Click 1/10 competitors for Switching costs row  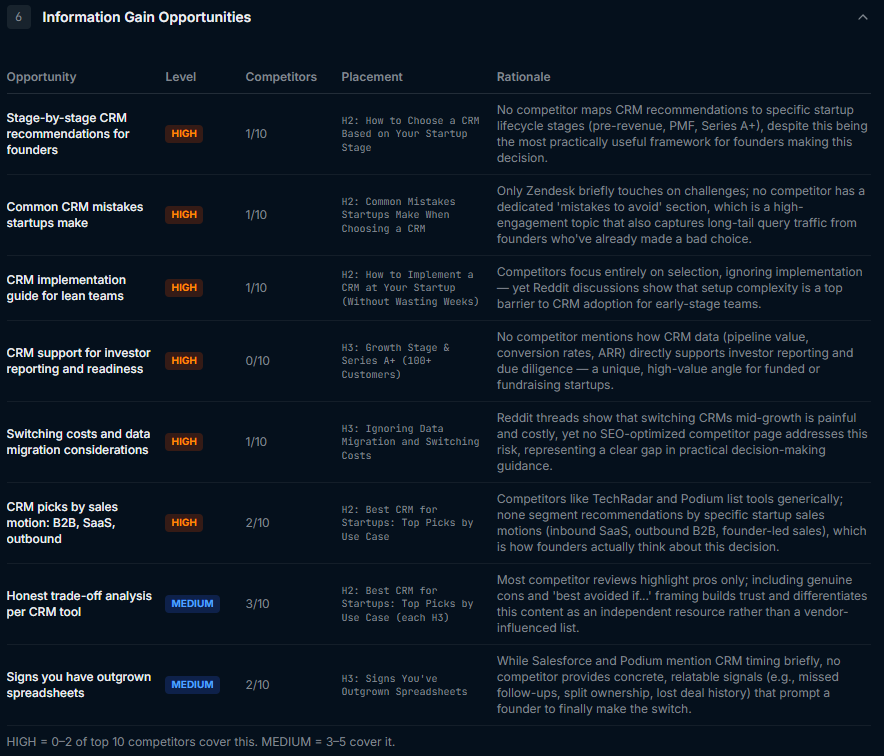pos(256,442)
